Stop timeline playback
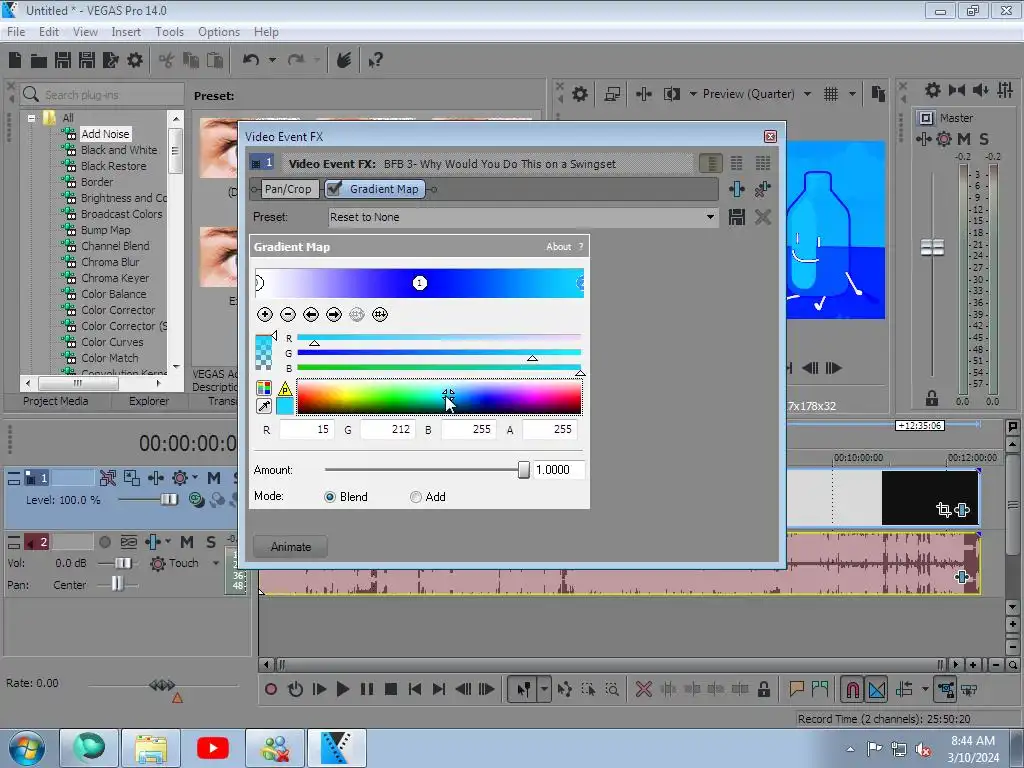1024x768 pixels. 391,690
